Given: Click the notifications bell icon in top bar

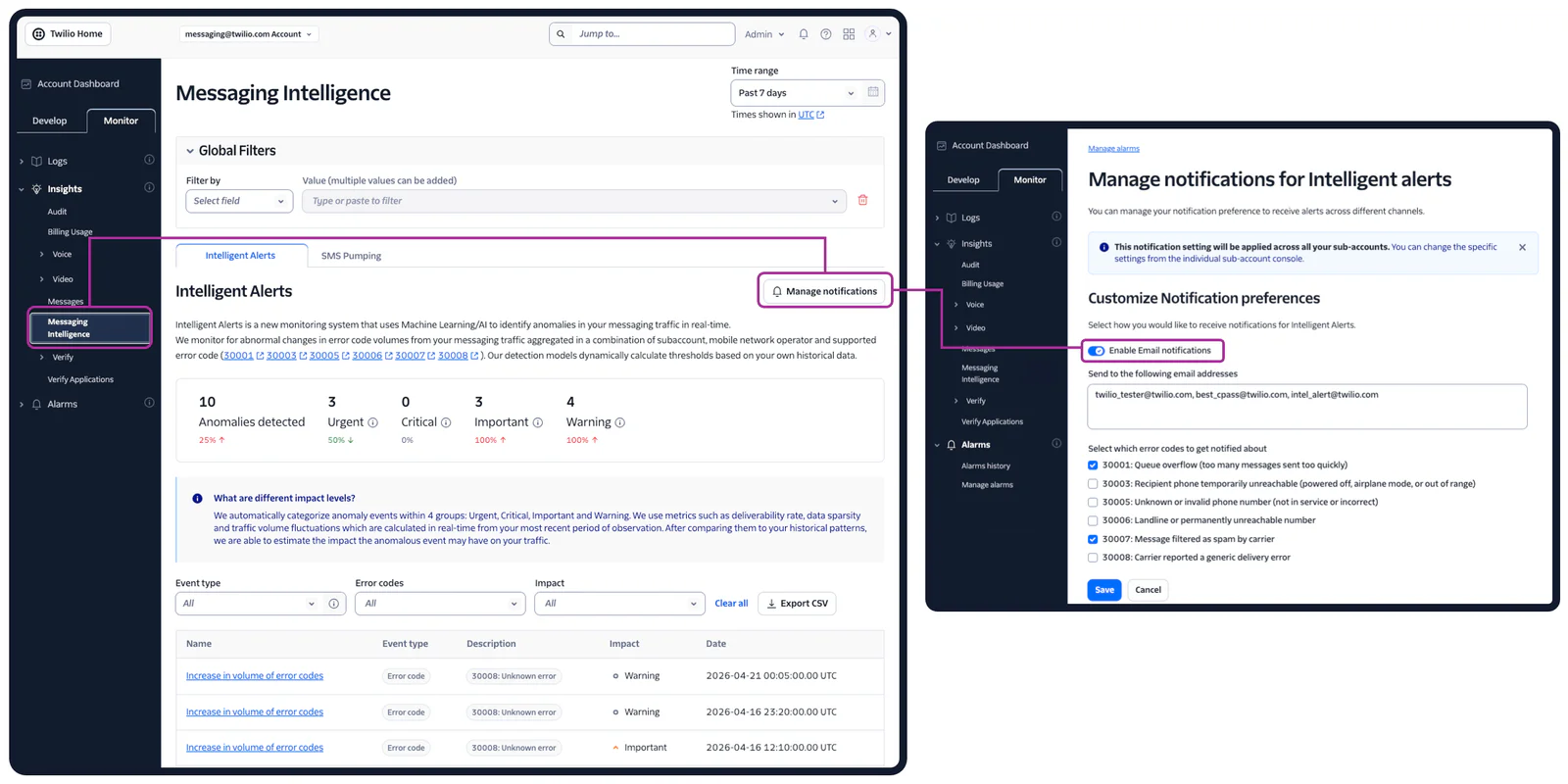Looking at the screenshot, I should click(804, 34).
